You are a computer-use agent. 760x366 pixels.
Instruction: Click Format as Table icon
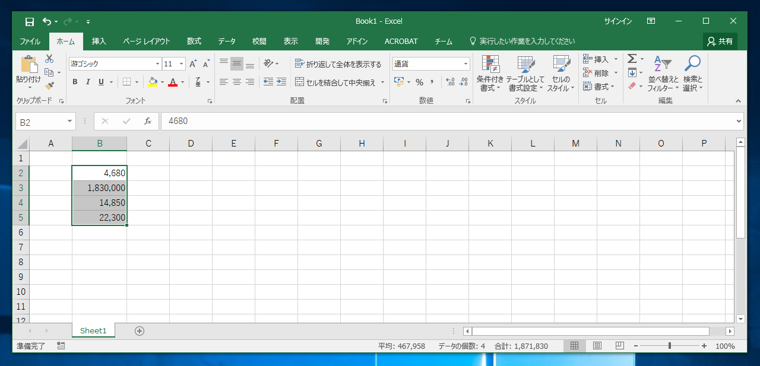[525, 64]
